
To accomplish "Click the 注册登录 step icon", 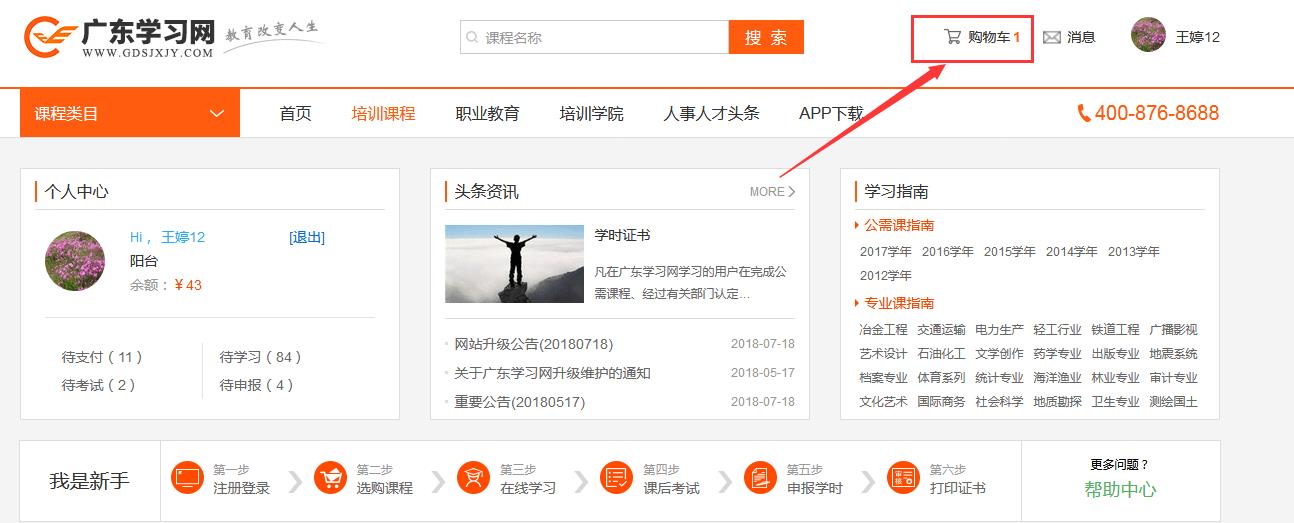I will pyautogui.click(x=187, y=478).
